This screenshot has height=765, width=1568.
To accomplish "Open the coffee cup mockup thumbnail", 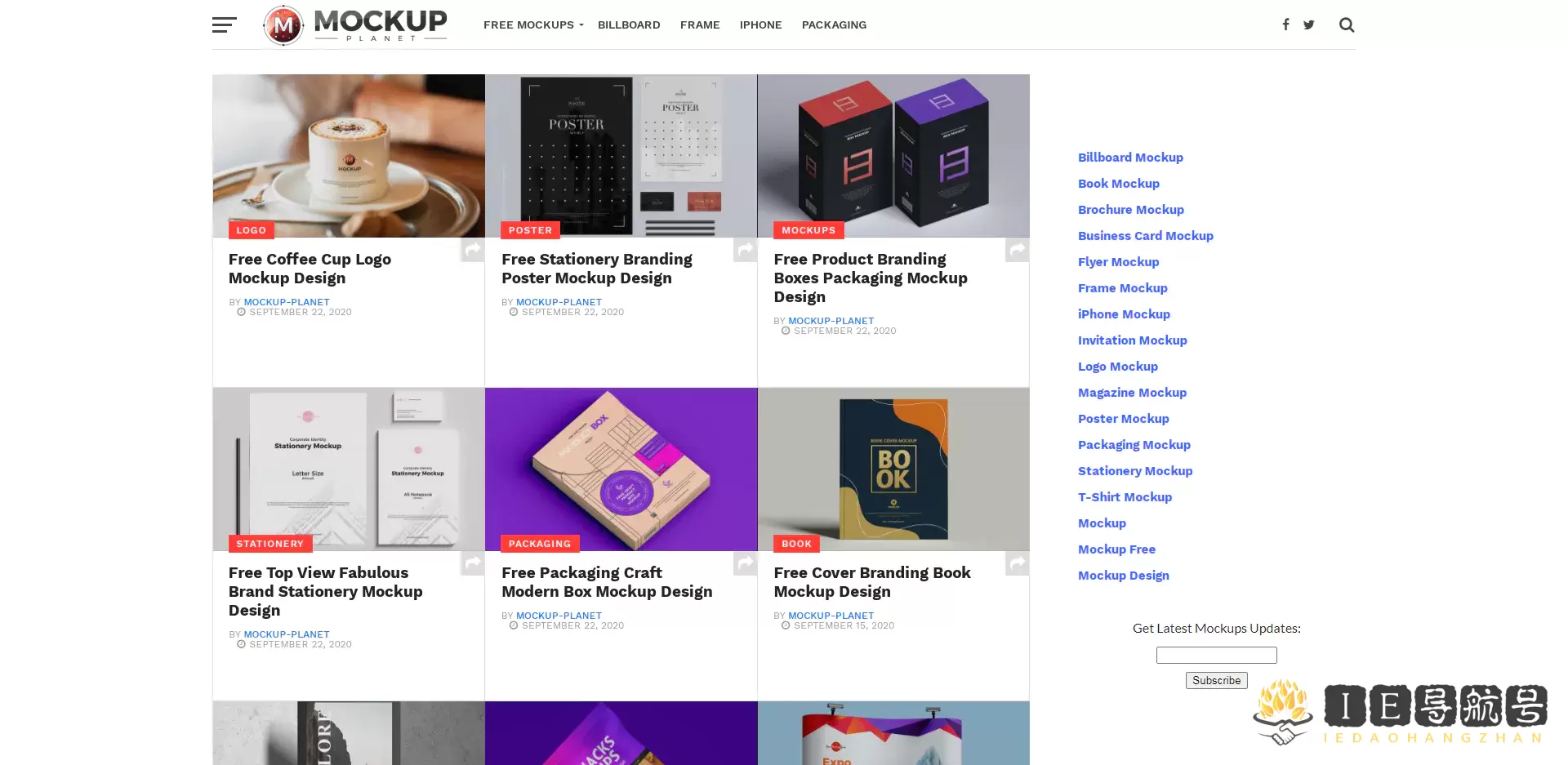I will pyautogui.click(x=349, y=156).
